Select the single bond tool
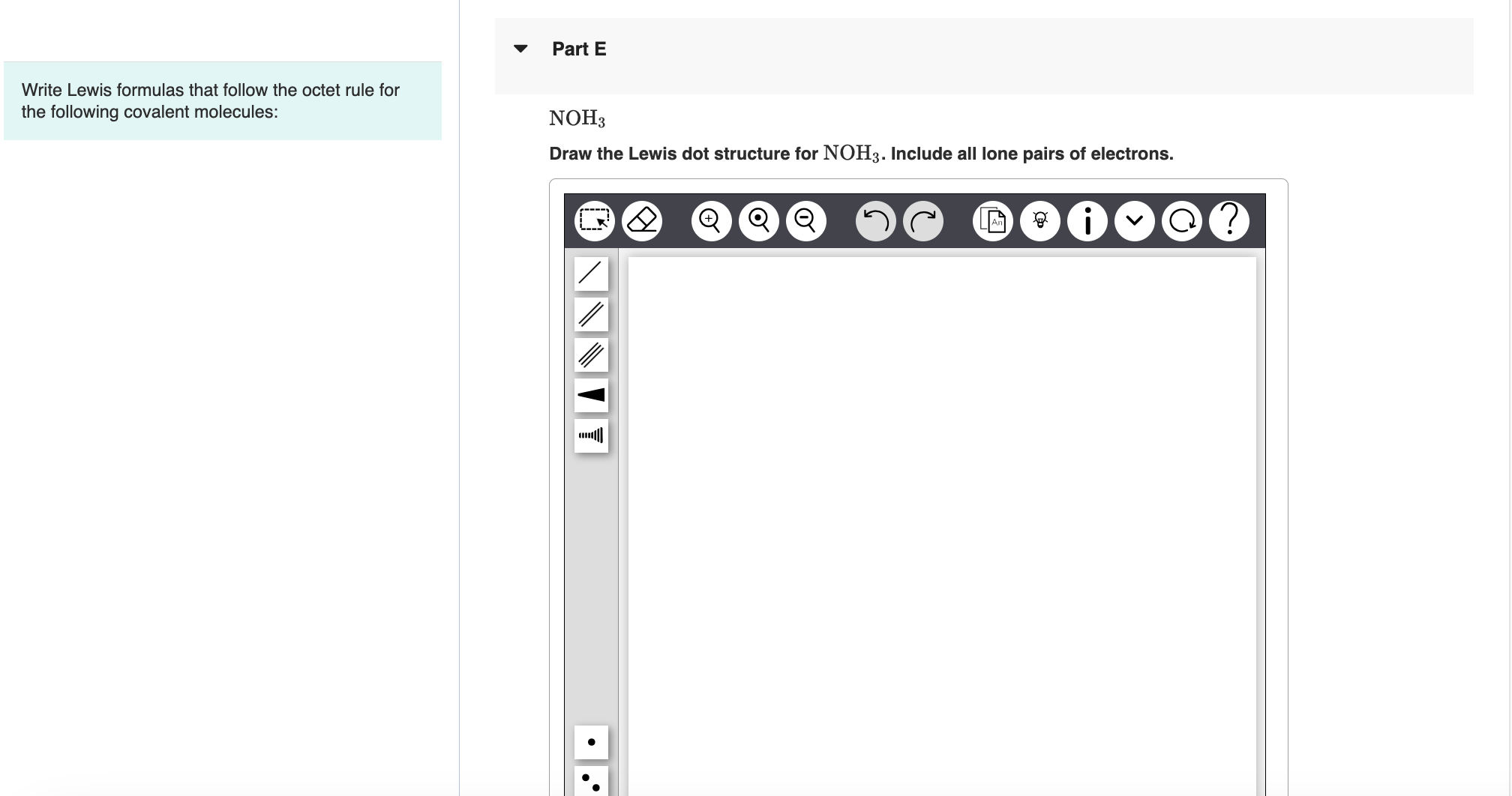 (x=591, y=274)
